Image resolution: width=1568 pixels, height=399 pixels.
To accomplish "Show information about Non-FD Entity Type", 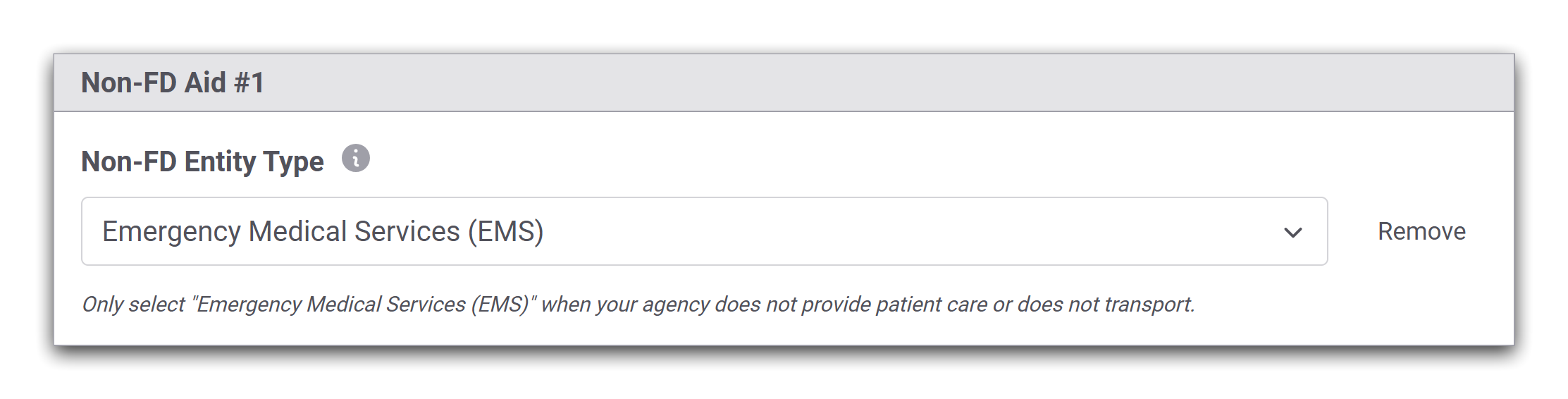I will (356, 159).
